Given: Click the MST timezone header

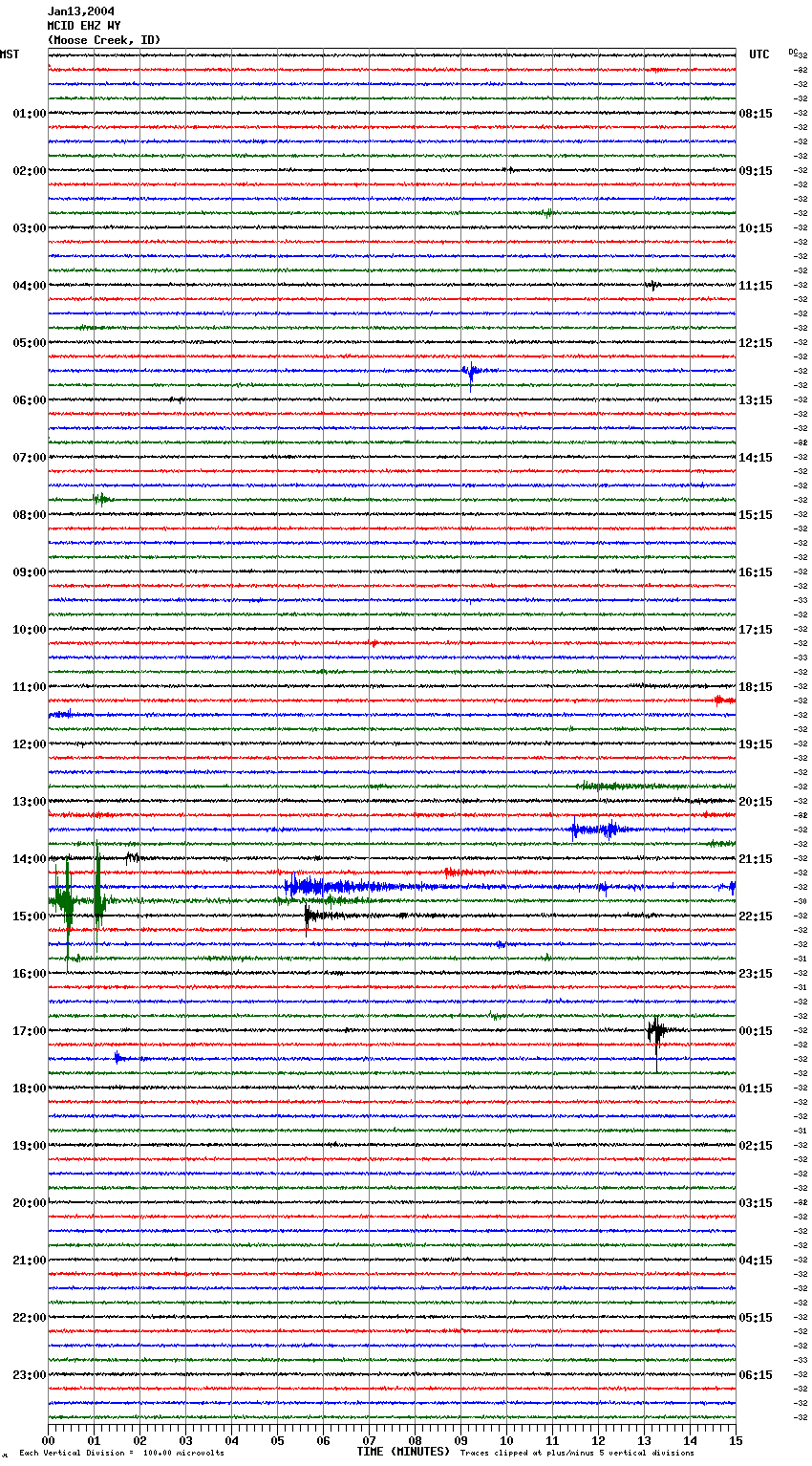Looking at the screenshot, I should pos(10,54).
